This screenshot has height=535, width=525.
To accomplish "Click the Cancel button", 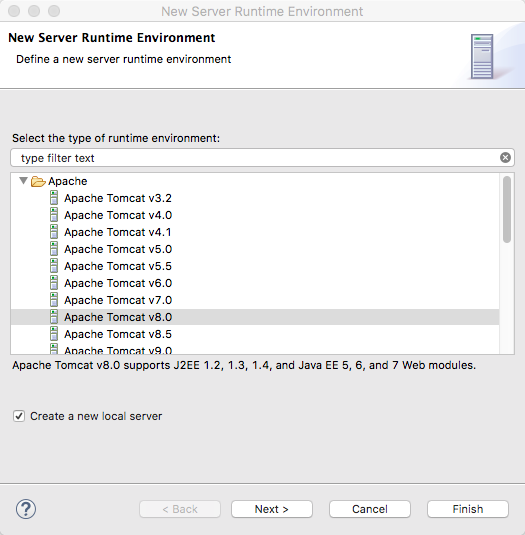I will pyautogui.click(x=370, y=509).
